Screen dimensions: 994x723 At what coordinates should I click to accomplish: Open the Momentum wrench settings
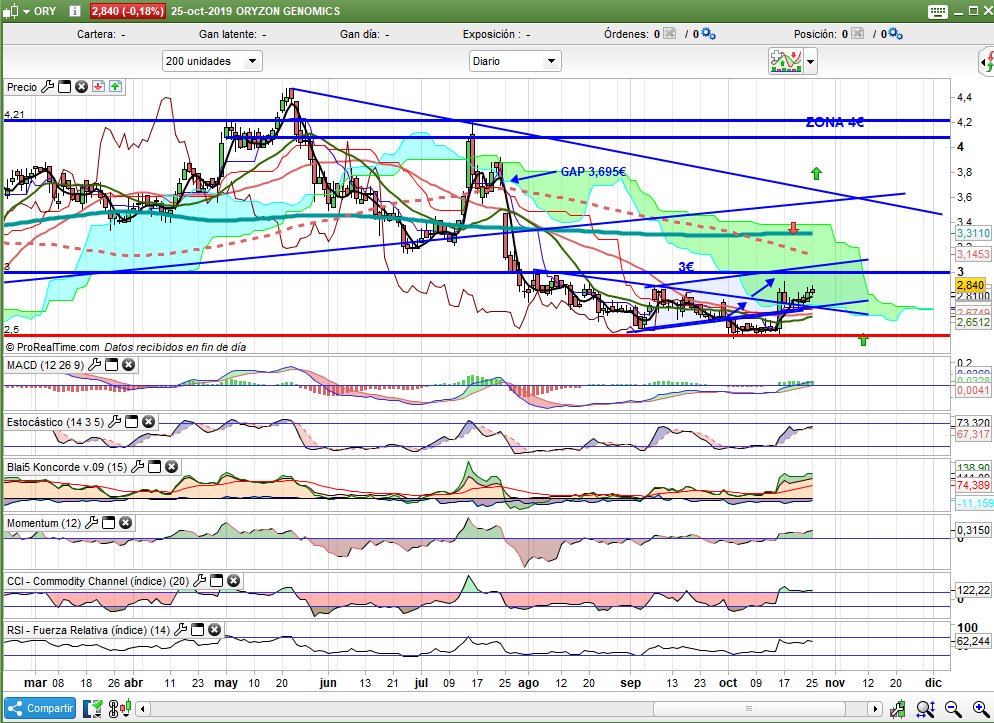92,522
